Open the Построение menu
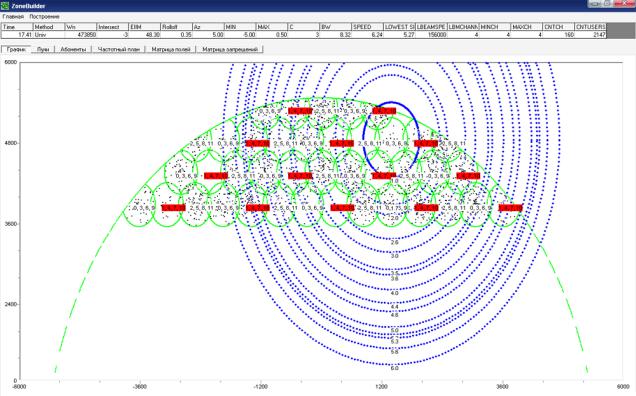The image size is (636, 396). [x=44, y=17]
